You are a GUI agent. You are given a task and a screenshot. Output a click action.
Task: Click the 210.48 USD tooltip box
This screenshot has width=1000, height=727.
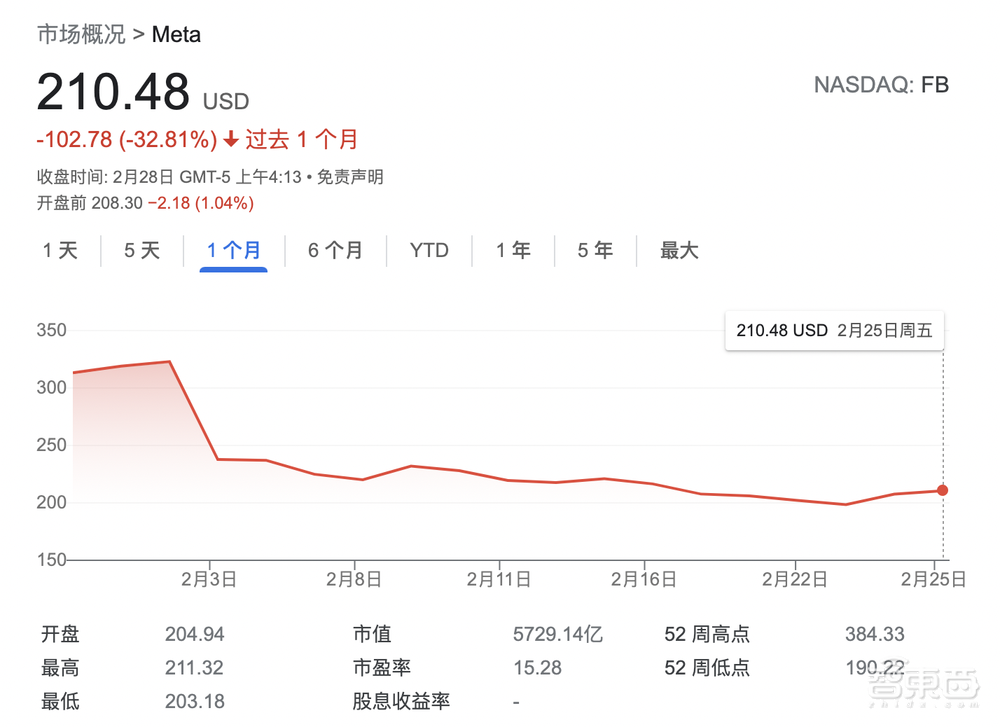coord(834,330)
